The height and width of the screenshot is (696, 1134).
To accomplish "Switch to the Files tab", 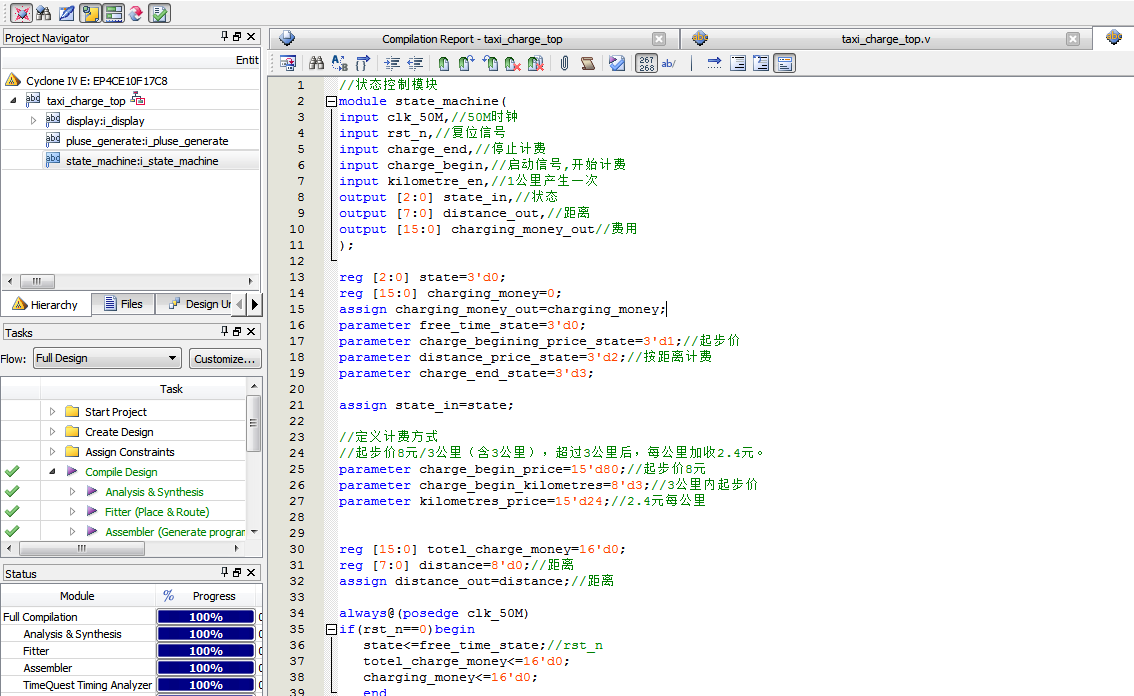I will click(122, 304).
